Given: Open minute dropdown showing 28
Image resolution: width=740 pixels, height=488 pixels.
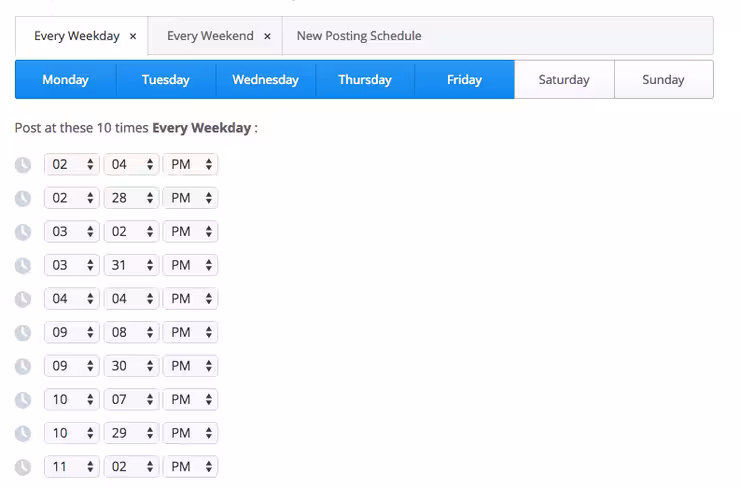Looking at the screenshot, I should point(131,198).
